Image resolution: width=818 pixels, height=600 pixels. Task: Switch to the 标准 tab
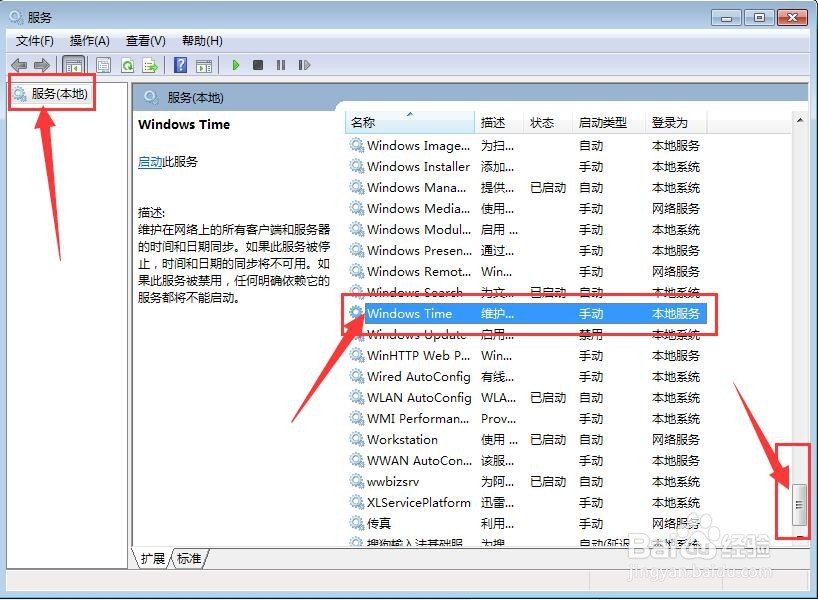pos(189,558)
